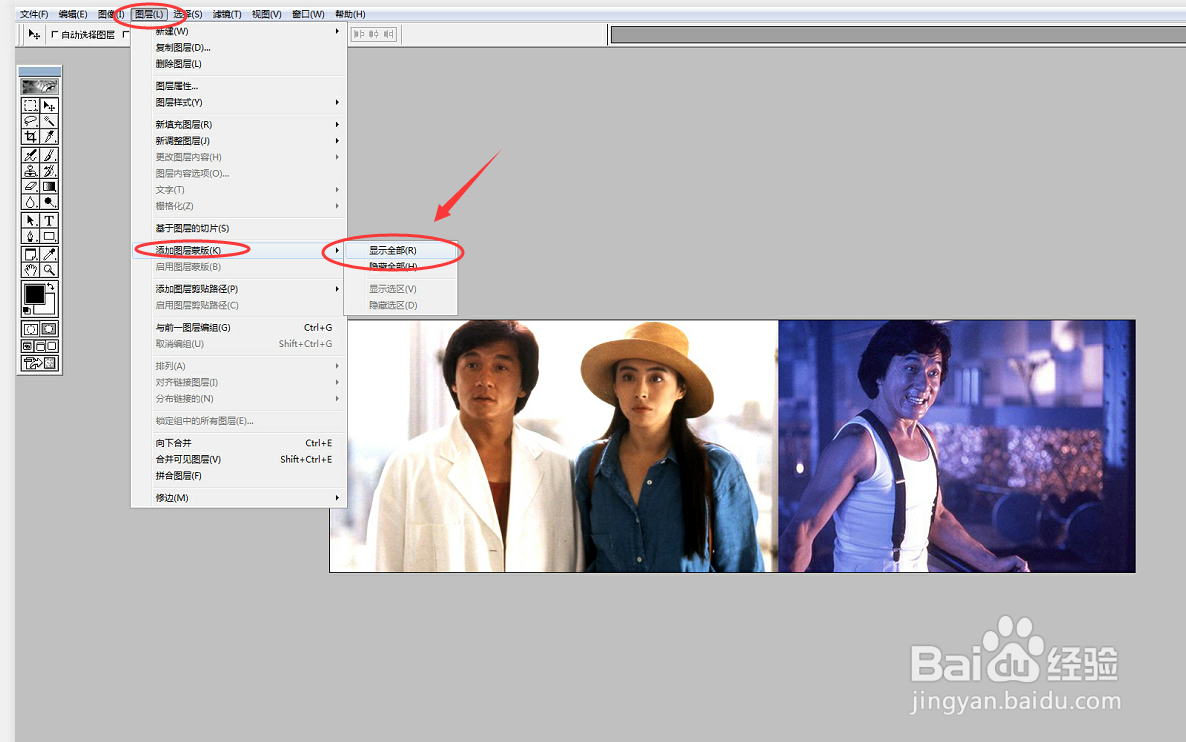Open 帮助(H) menu
This screenshot has width=1186, height=742.
(350, 14)
